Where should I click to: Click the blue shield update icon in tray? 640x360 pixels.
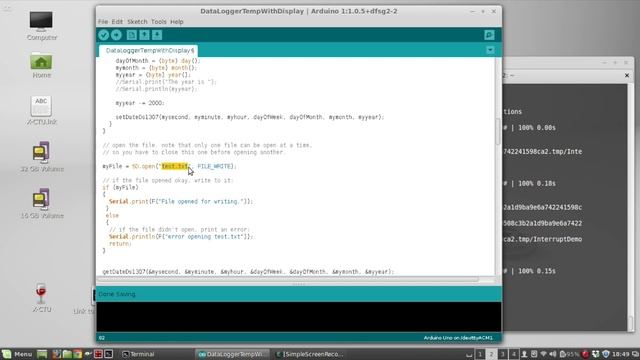click(x=606, y=354)
